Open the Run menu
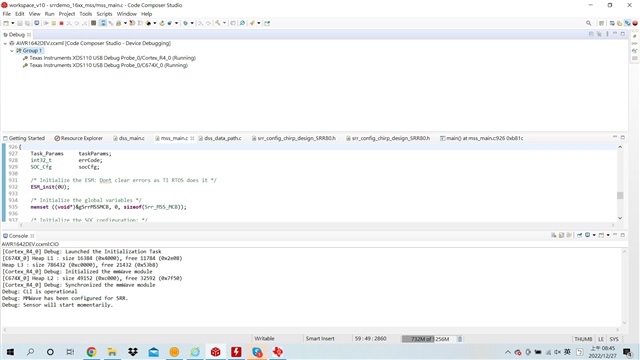This screenshot has width=640, height=360. tap(49, 14)
